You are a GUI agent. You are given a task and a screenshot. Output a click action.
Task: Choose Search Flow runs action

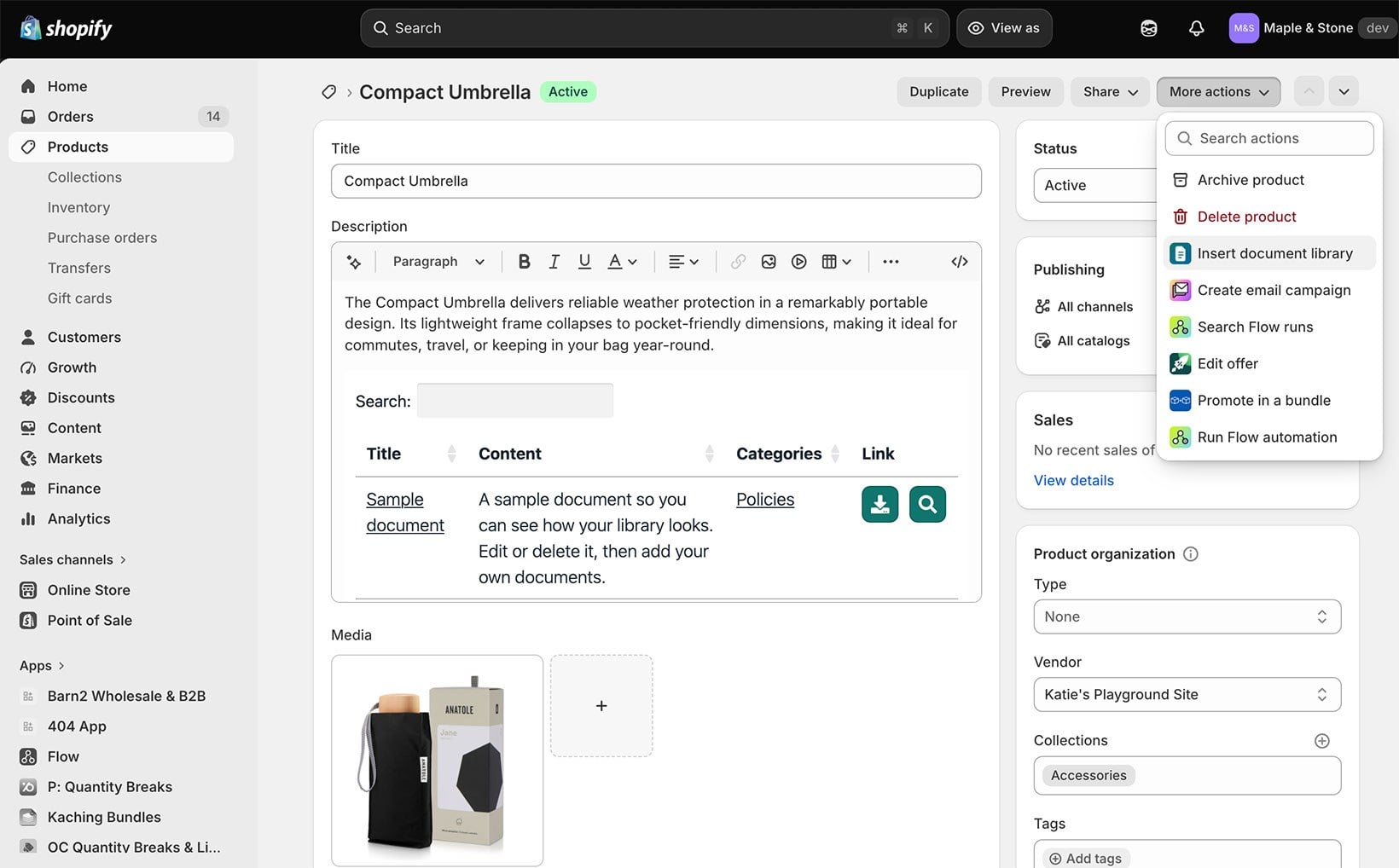click(1268, 327)
